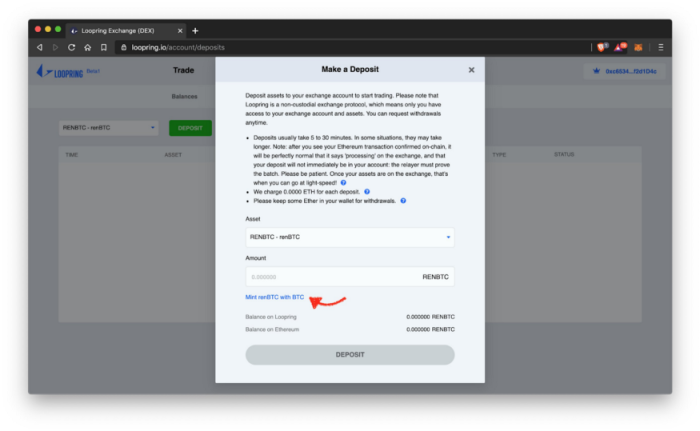Click the Amount input field

click(x=350, y=276)
